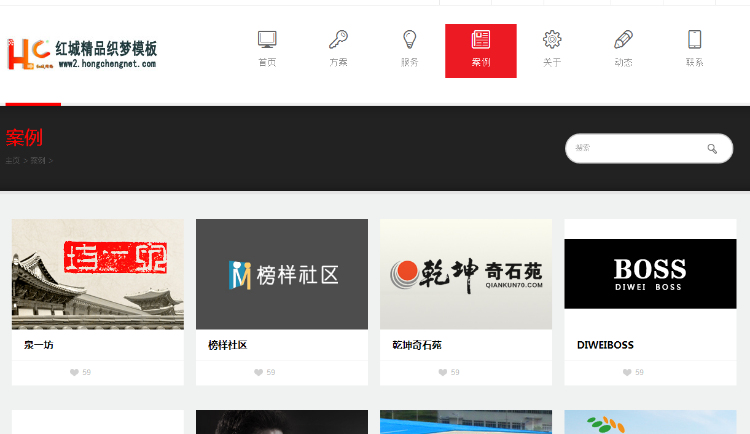
Task: Select the 动态 pencil icon
Action: pyautogui.click(x=623, y=39)
